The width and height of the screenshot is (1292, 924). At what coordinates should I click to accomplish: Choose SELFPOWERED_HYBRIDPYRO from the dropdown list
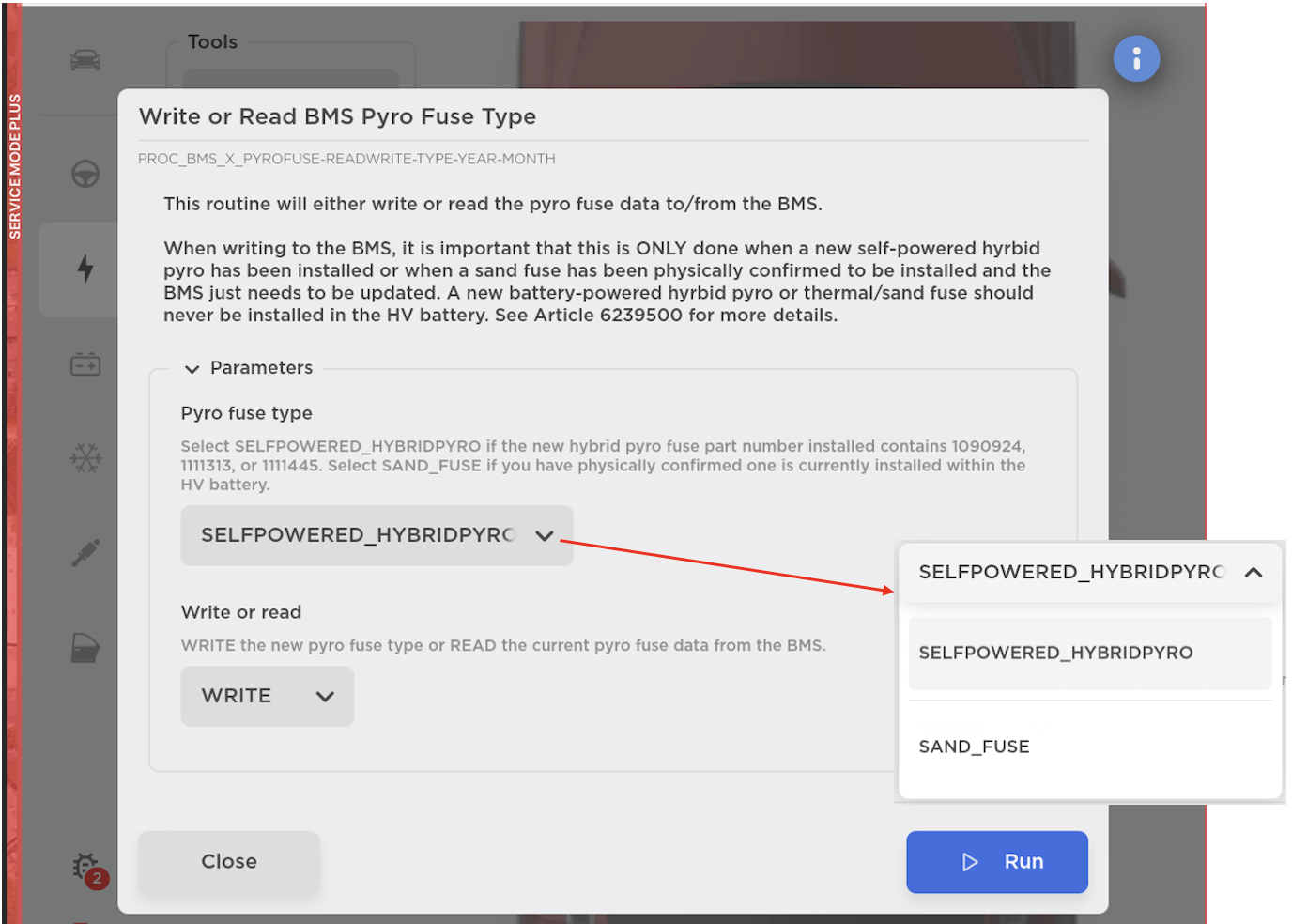(x=1055, y=653)
